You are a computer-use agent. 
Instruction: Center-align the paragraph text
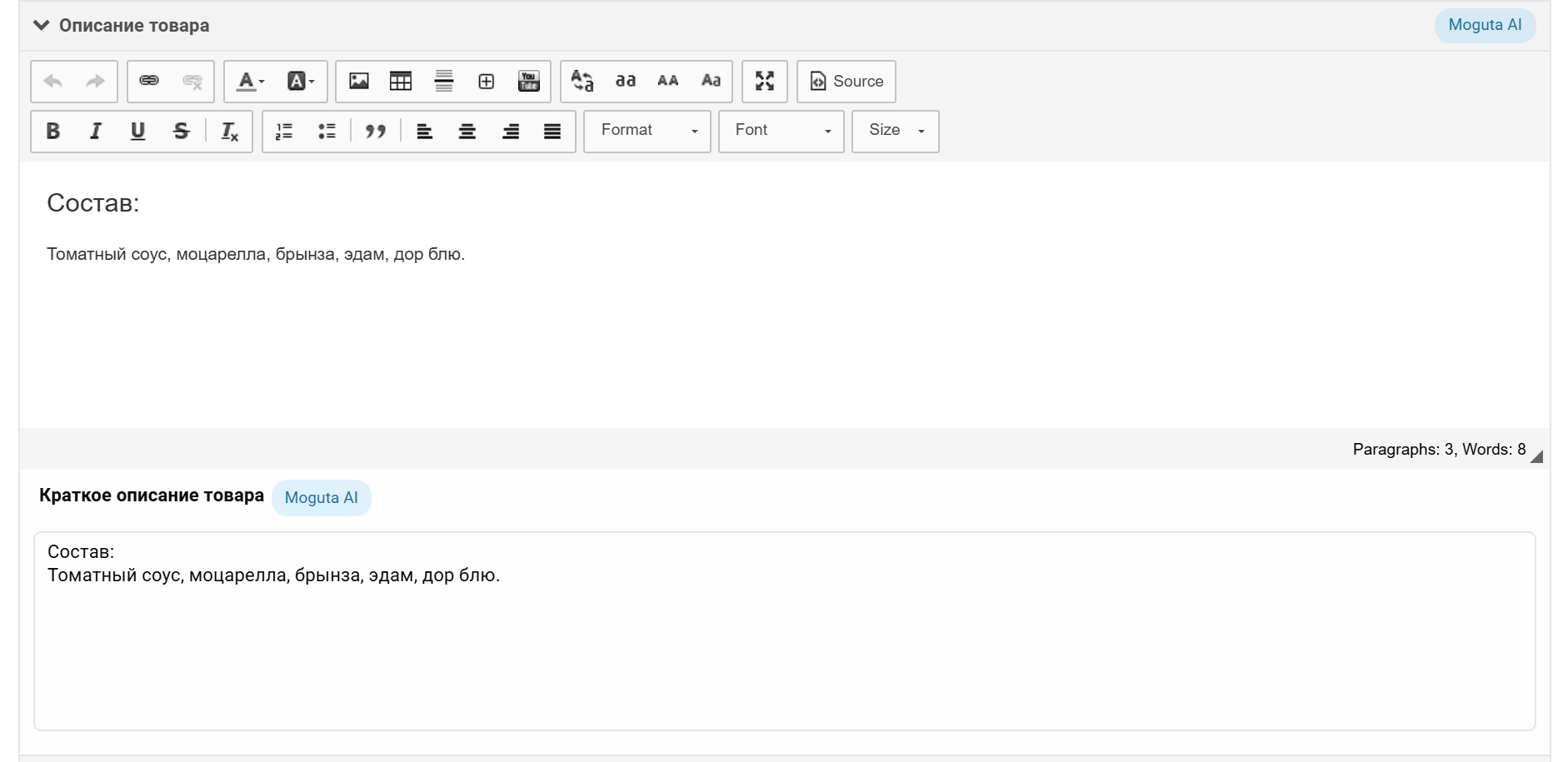[x=467, y=131]
